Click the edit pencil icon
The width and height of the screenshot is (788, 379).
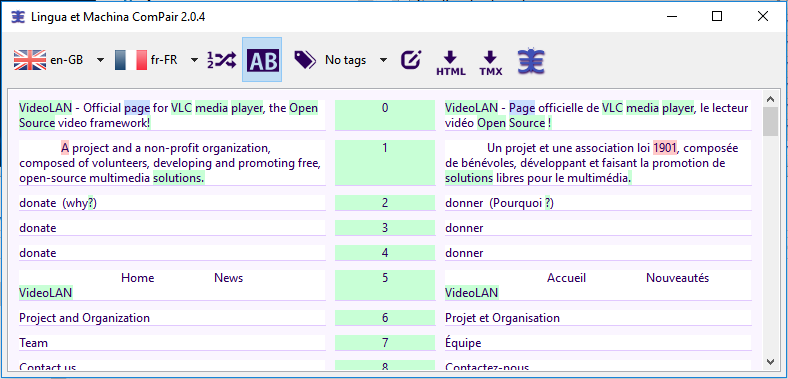click(x=411, y=60)
